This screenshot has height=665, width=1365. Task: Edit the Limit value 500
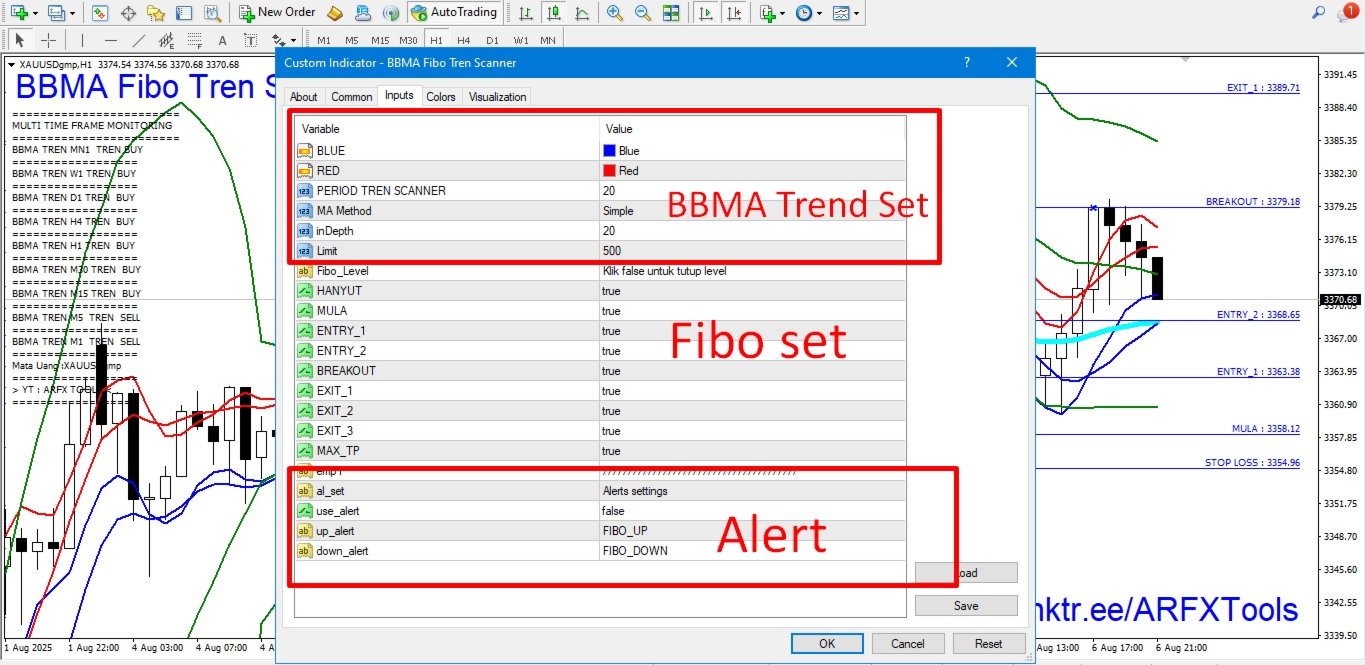752,250
